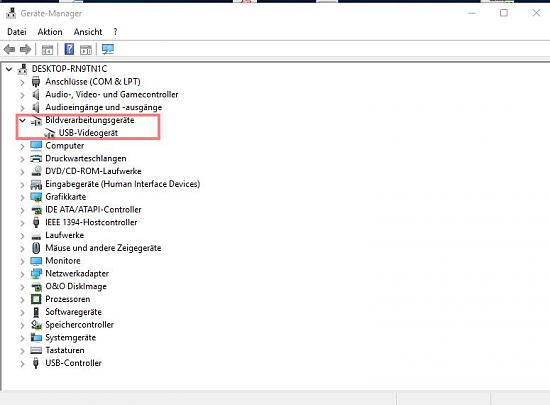Expand the Netzwerkadapter category
The image size is (550, 405).
pyautogui.click(x=22, y=274)
